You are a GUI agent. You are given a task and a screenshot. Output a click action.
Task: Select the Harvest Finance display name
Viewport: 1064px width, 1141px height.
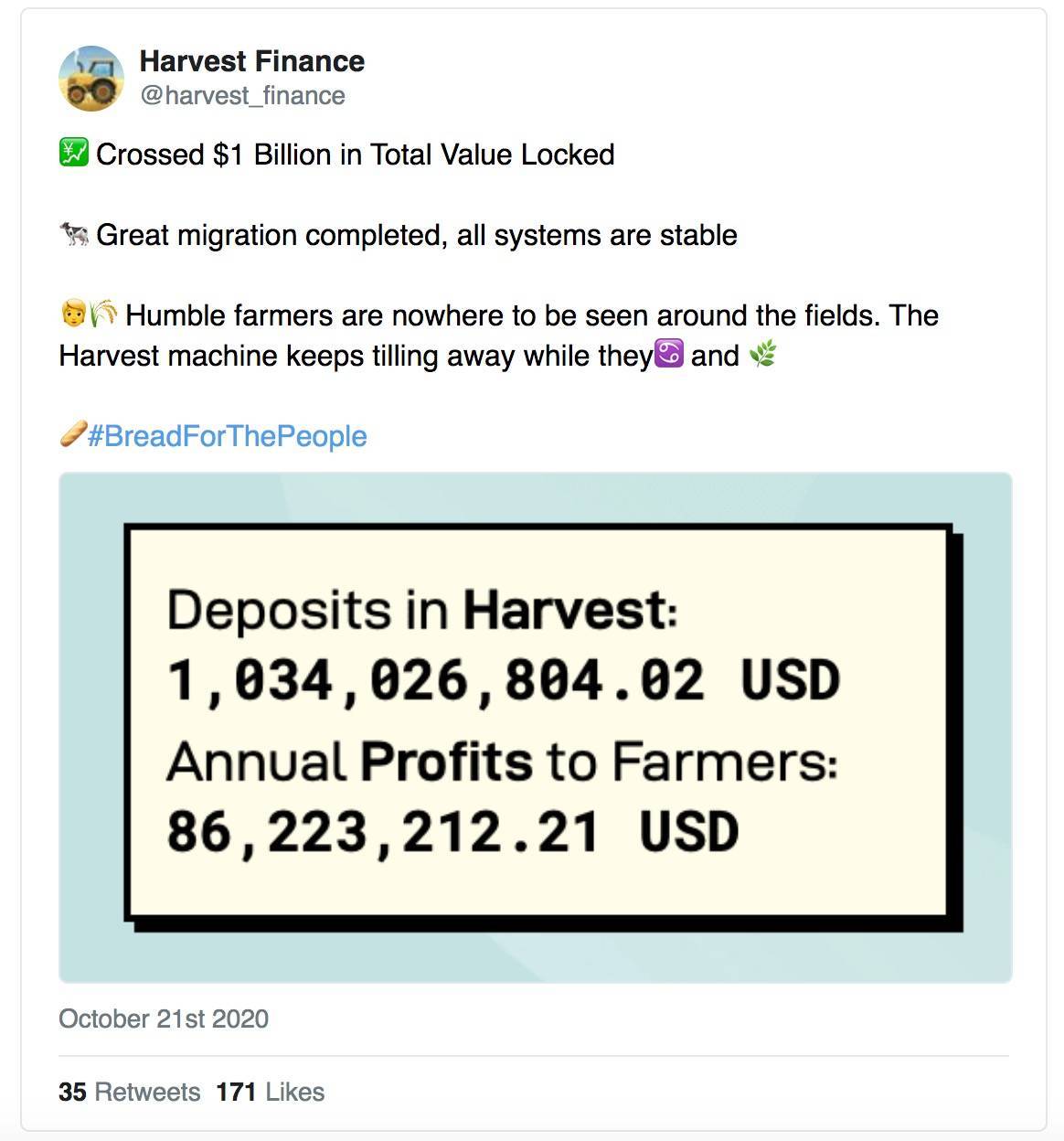point(251,61)
